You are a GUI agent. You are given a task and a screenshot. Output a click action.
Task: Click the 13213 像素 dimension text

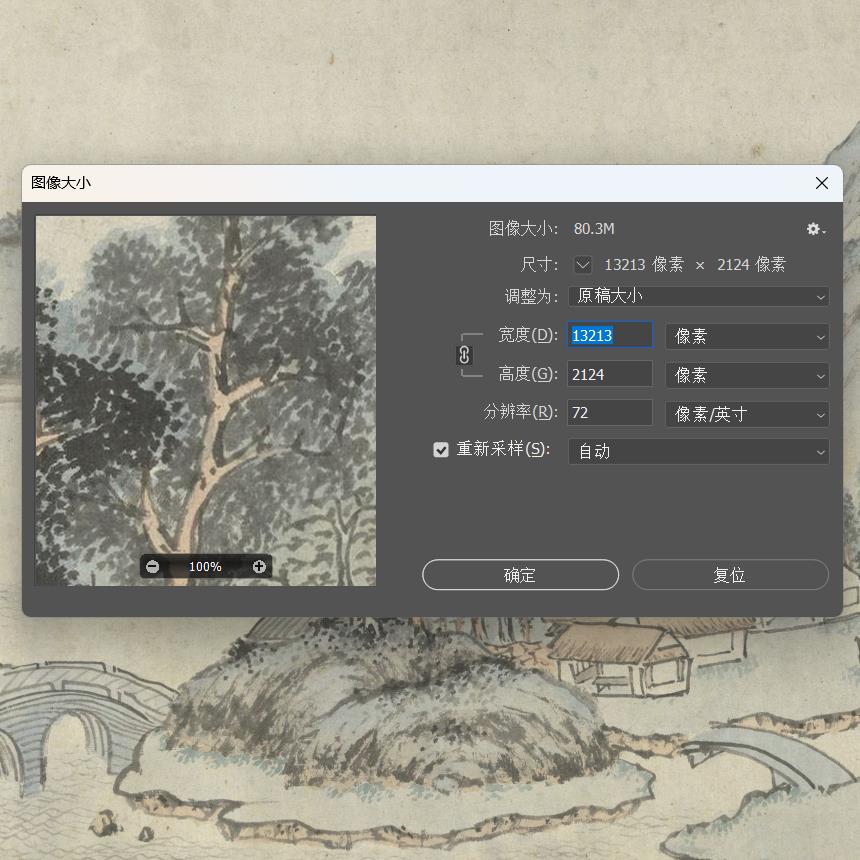tap(644, 265)
